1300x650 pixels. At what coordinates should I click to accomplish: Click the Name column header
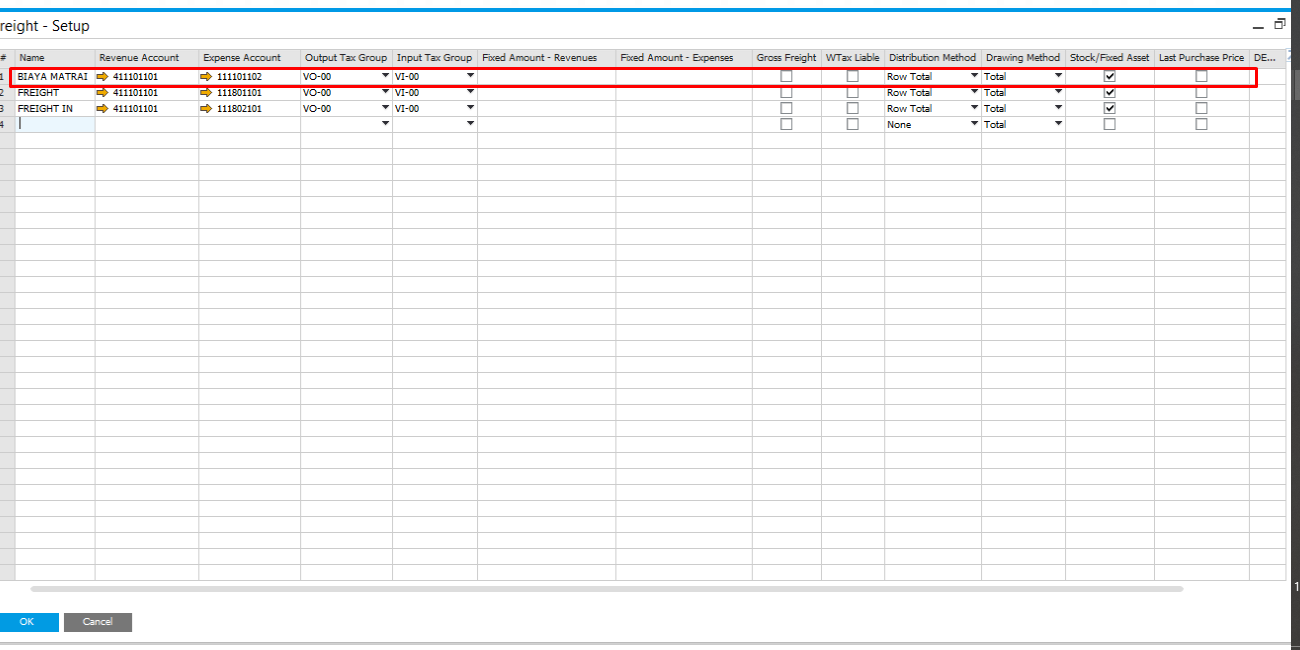tap(55, 58)
